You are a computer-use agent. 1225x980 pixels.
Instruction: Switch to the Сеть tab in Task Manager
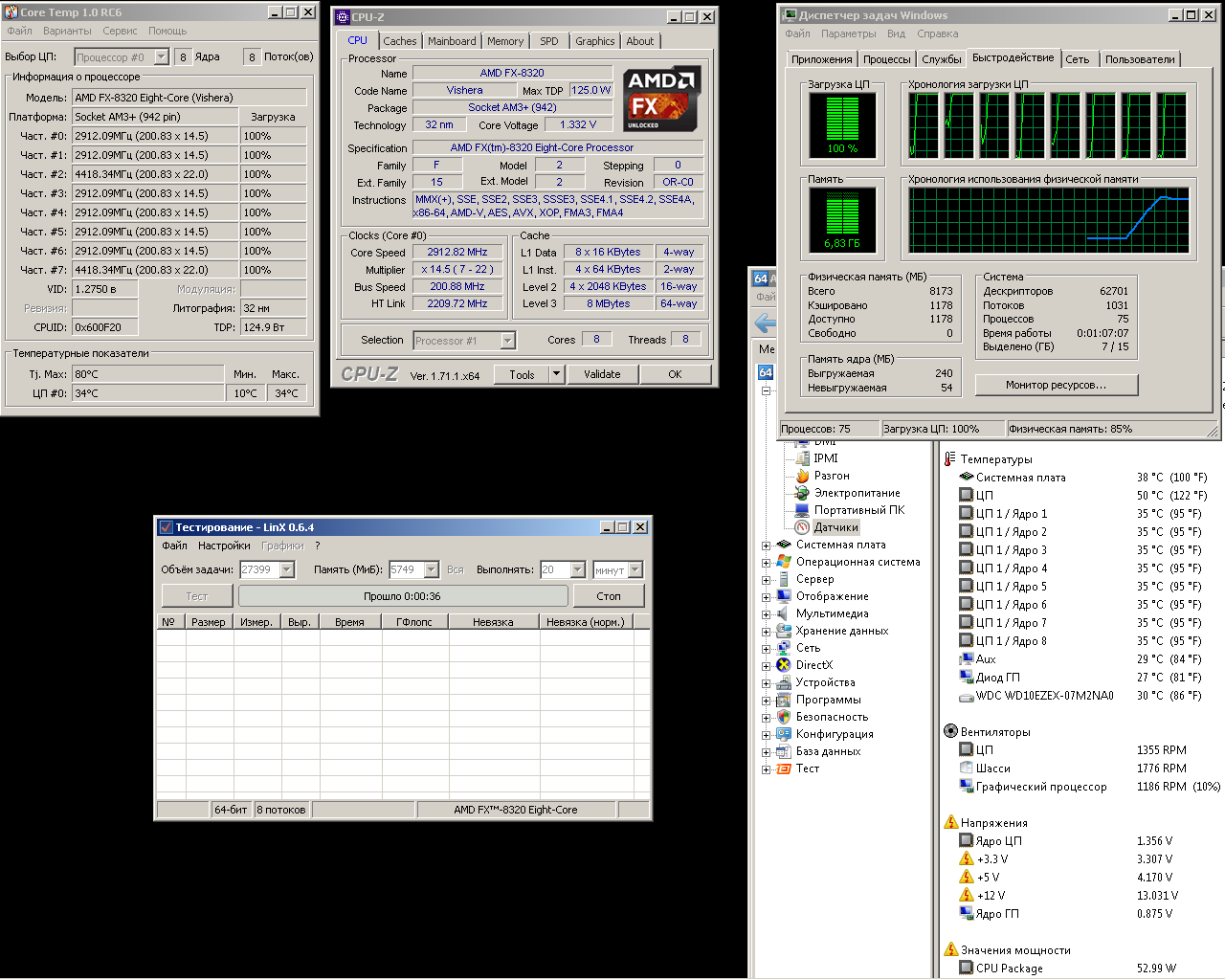tap(1078, 59)
